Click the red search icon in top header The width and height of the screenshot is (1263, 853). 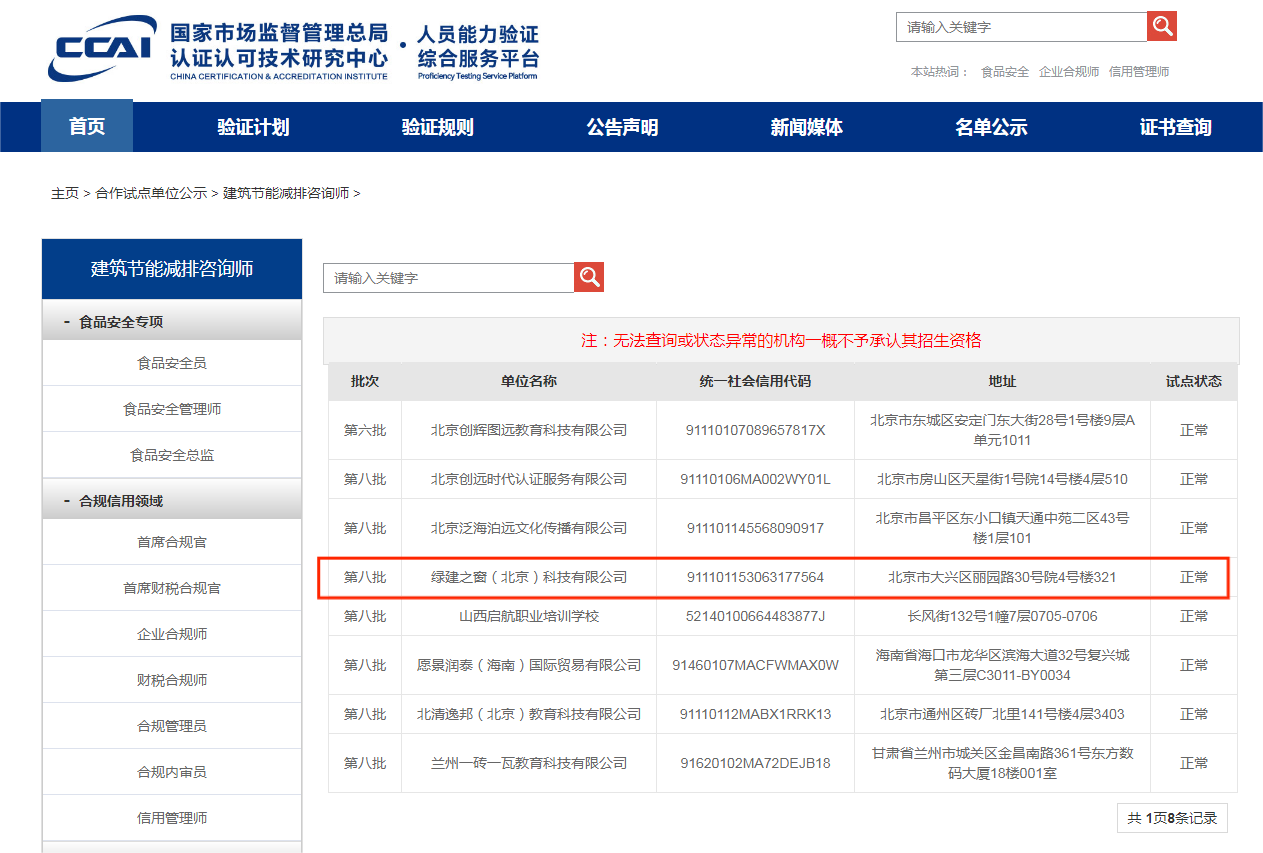[x=1162, y=27]
